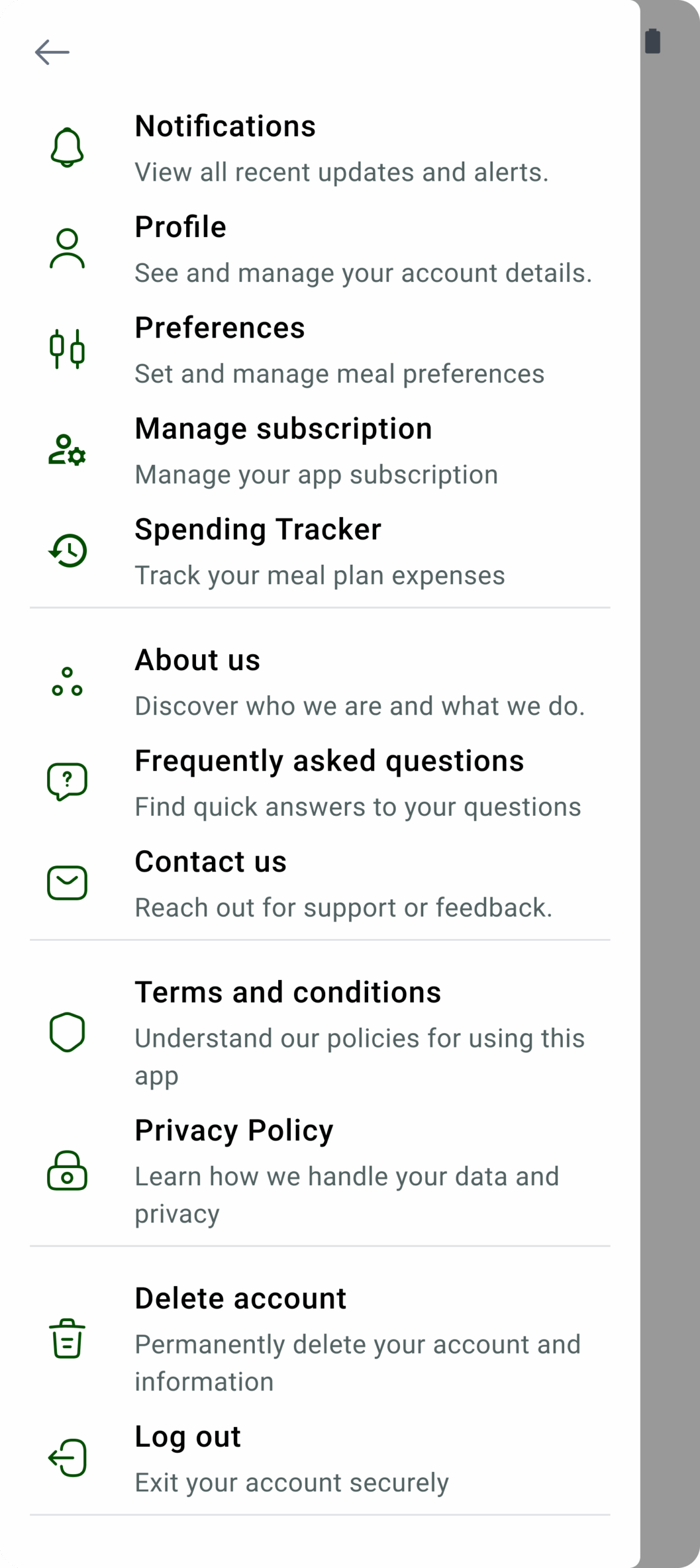Image resolution: width=700 pixels, height=1568 pixels.
Task: Click the Notifications bell icon
Action: 67,148
